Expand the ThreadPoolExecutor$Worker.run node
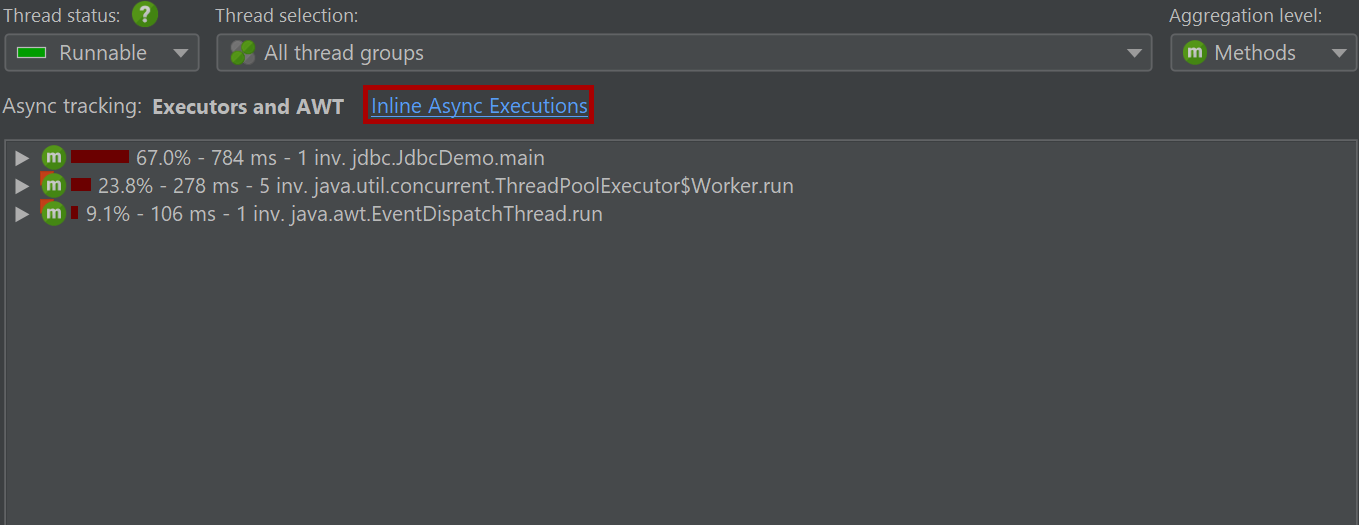Screen dimensions: 1359x525 22,185
